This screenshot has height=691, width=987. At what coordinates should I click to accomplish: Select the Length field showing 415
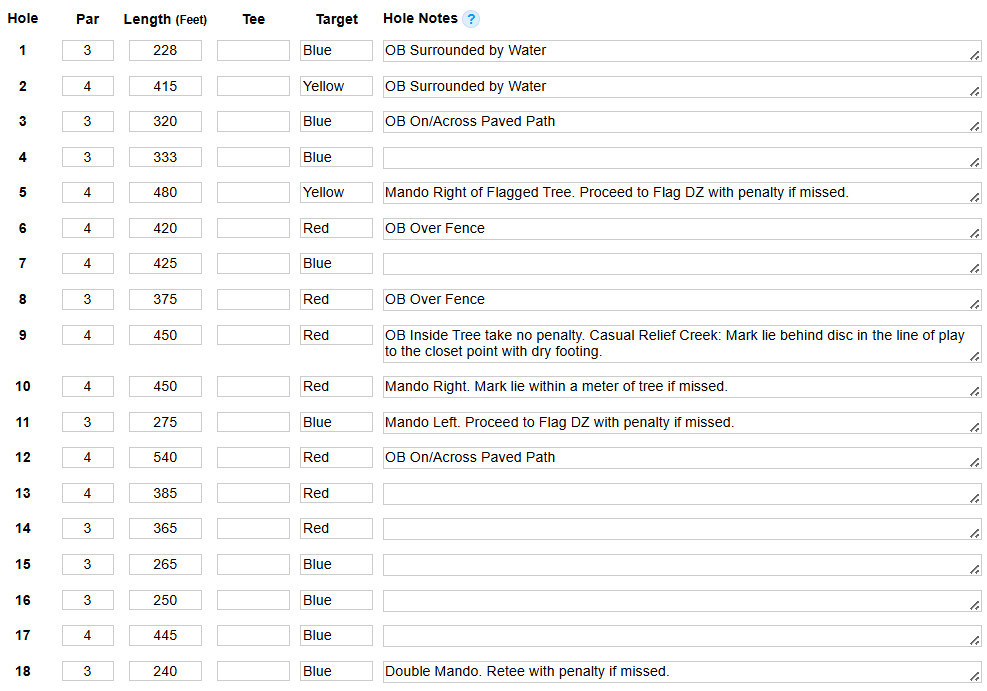pos(165,86)
